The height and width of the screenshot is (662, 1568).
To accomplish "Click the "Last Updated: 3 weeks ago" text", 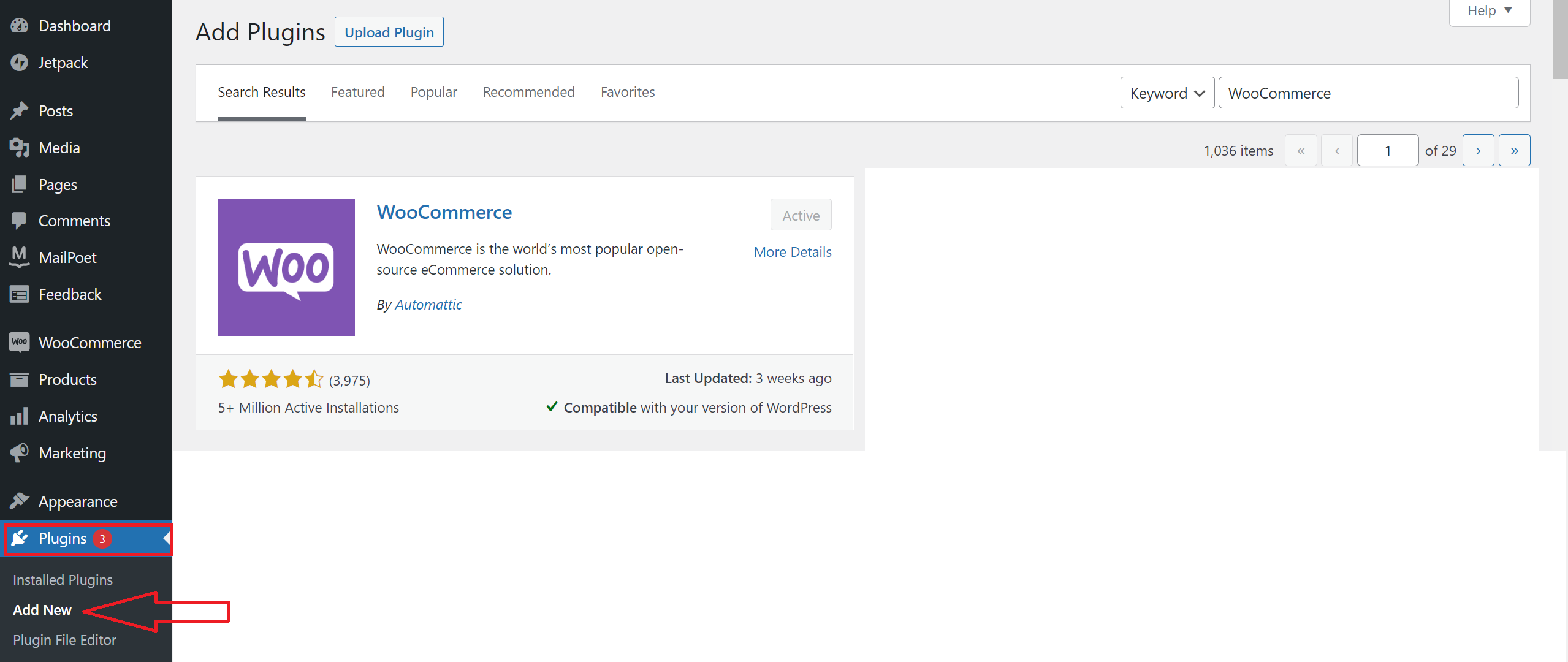I will pos(748,378).
